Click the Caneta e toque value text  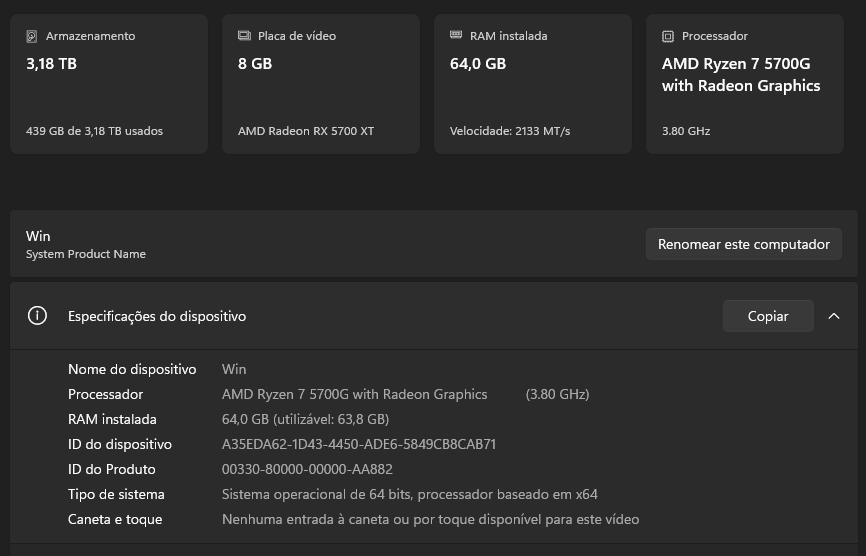click(430, 519)
